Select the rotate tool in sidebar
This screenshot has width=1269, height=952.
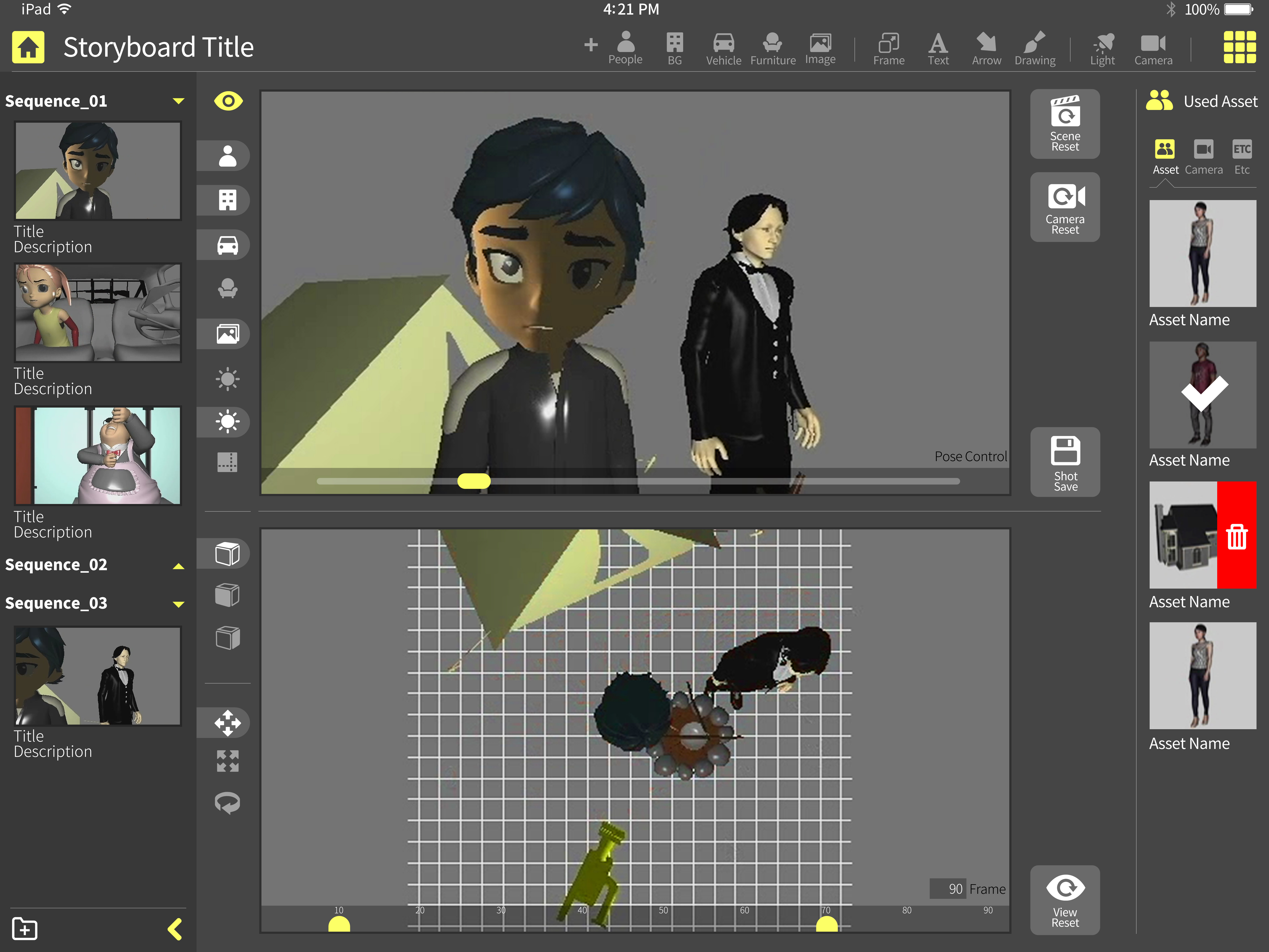(228, 803)
